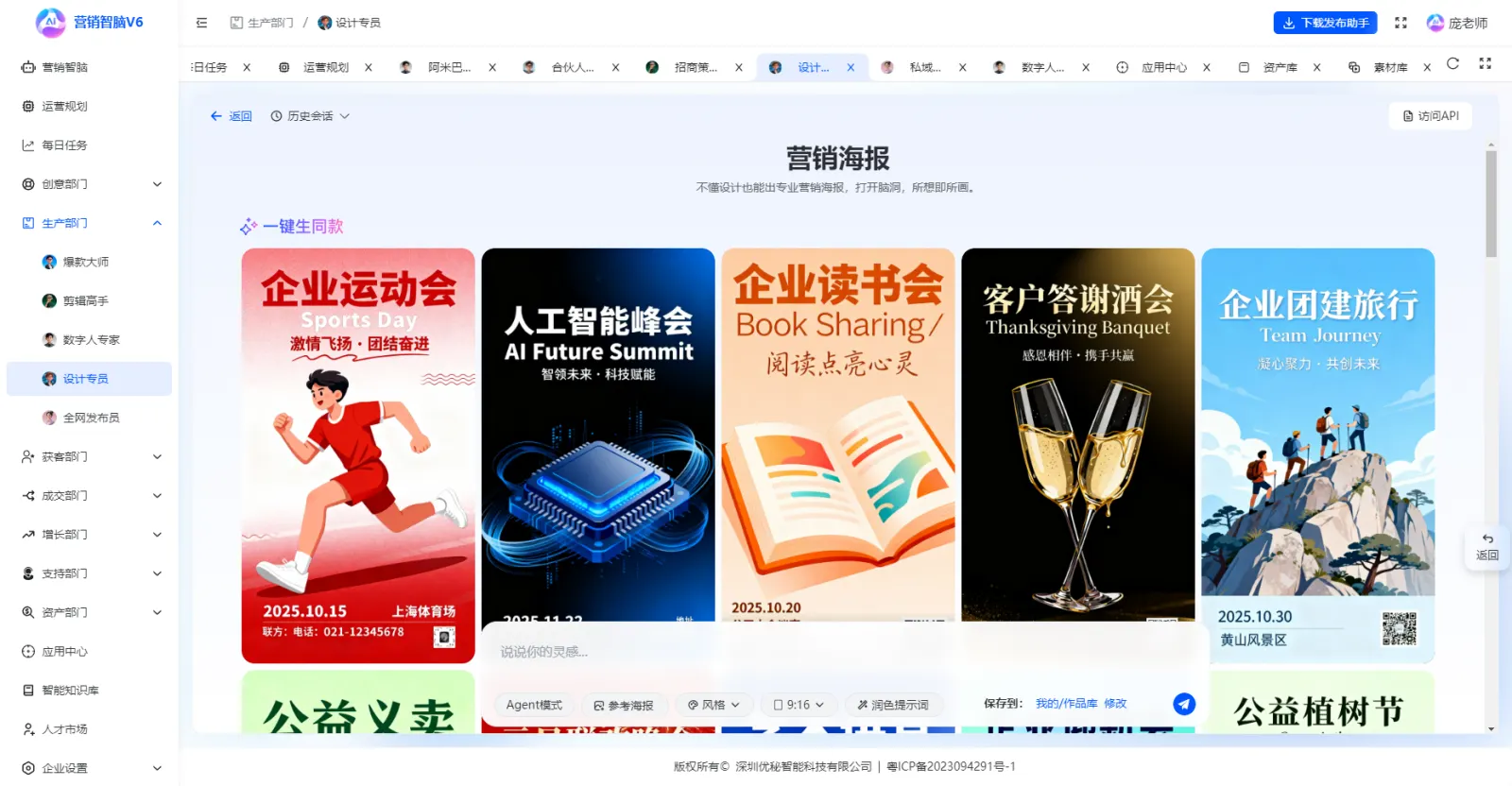Select 设计专员 under 生产部门
This screenshot has width=1512, height=786.
pyautogui.click(x=90, y=379)
